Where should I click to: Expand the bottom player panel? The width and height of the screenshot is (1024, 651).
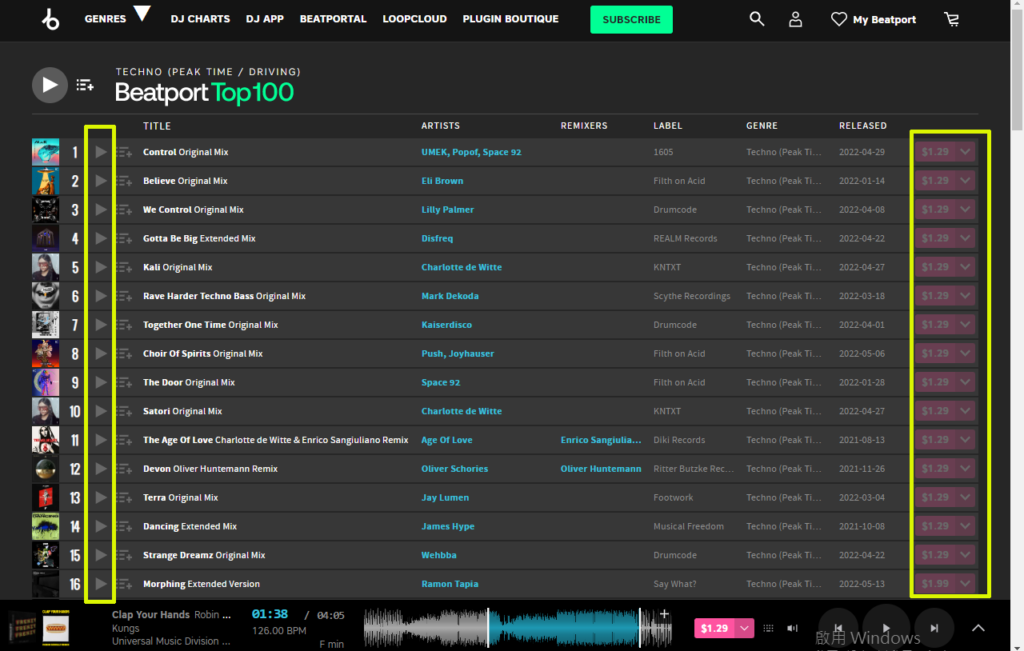(x=978, y=628)
